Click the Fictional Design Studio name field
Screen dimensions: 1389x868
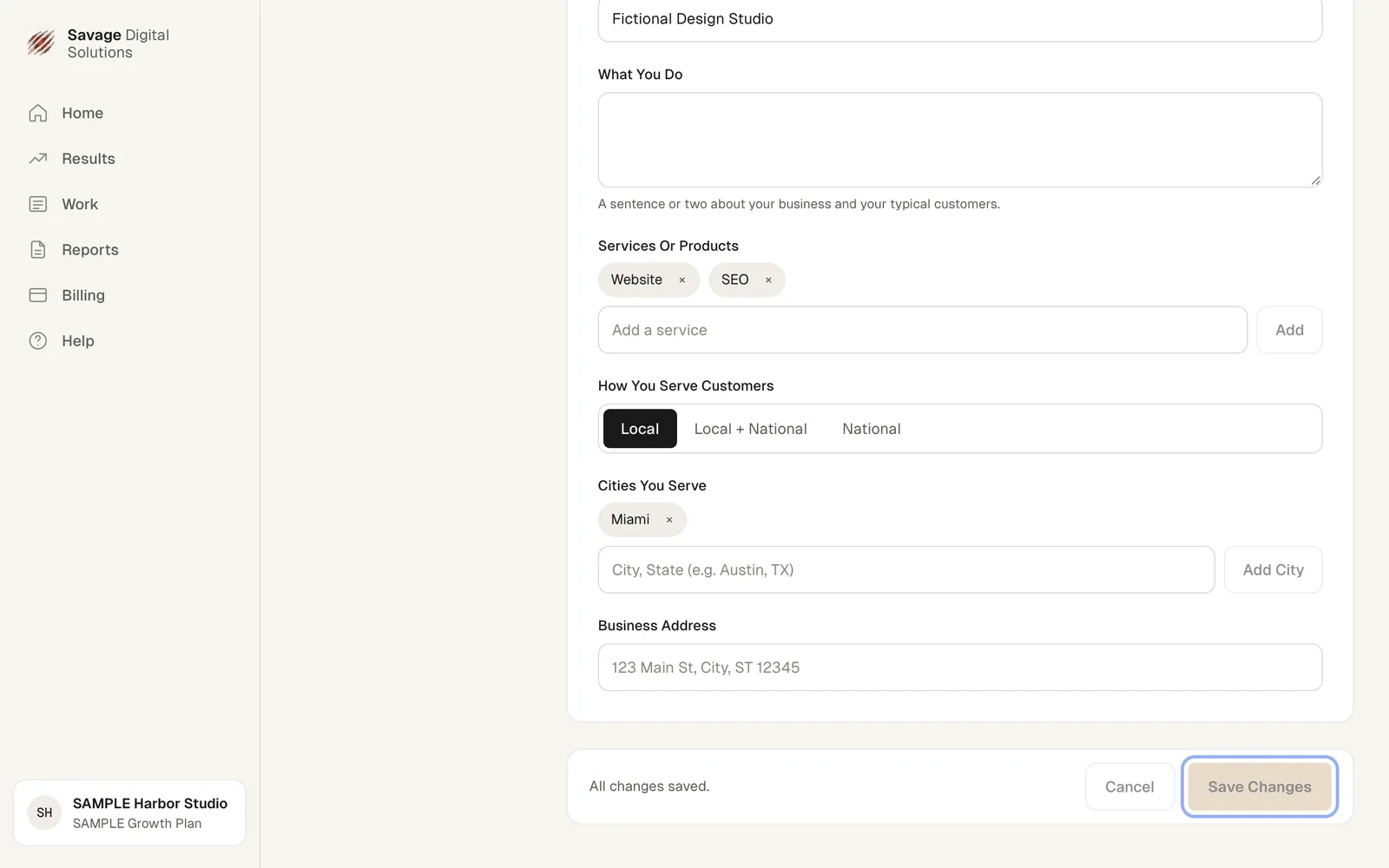pyautogui.click(x=960, y=19)
